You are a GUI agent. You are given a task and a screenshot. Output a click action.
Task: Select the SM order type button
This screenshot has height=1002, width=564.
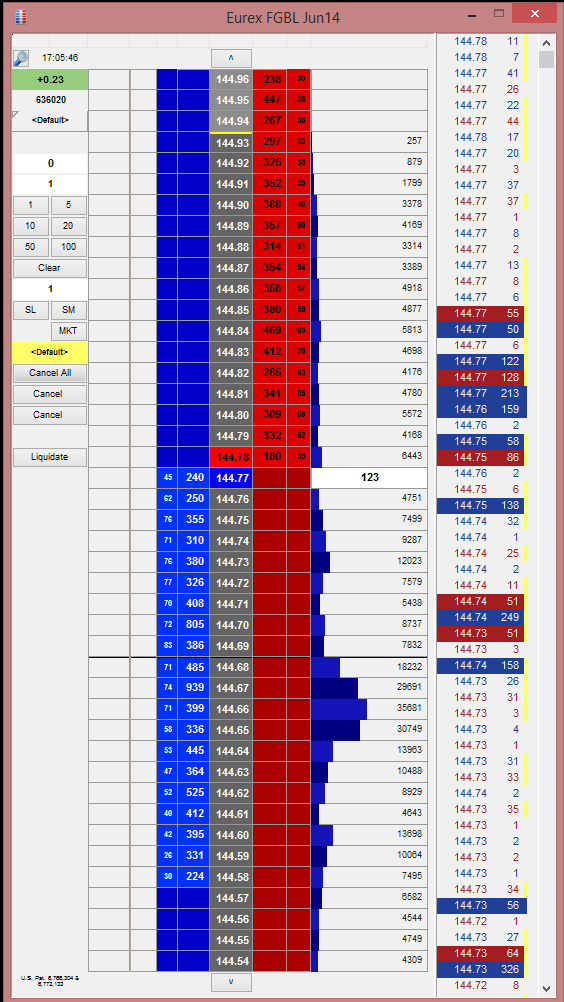pyautogui.click(x=69, y=310)
